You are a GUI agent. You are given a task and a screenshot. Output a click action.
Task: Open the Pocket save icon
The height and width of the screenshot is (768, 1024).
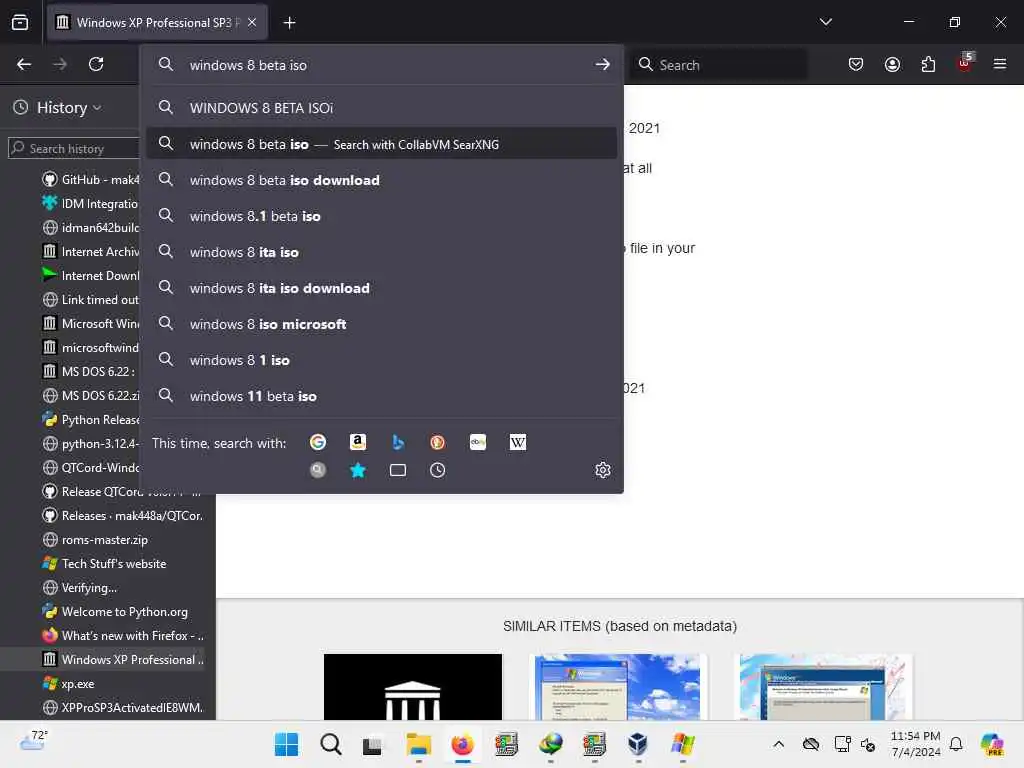click(x=856, y=64)
